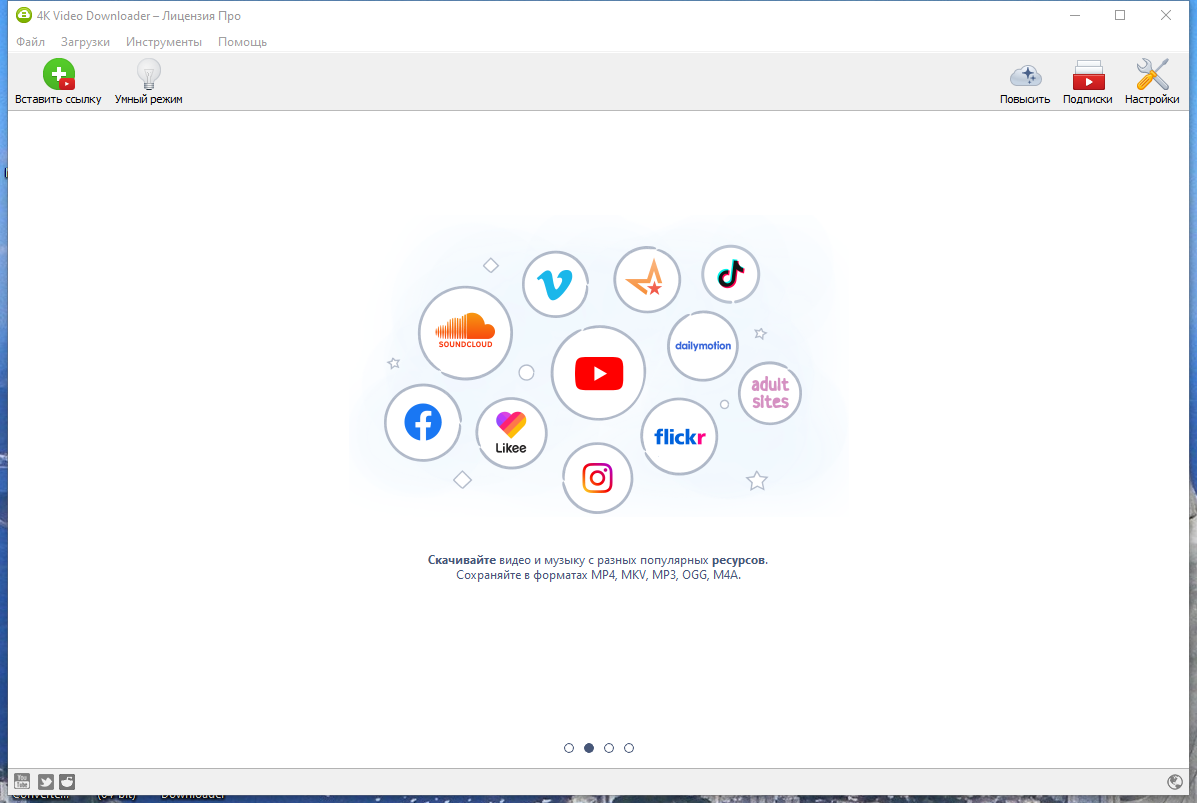Open the Помощь menu
The width and height of the screenshot is (1197, 803).
click(x=243, y=42)
